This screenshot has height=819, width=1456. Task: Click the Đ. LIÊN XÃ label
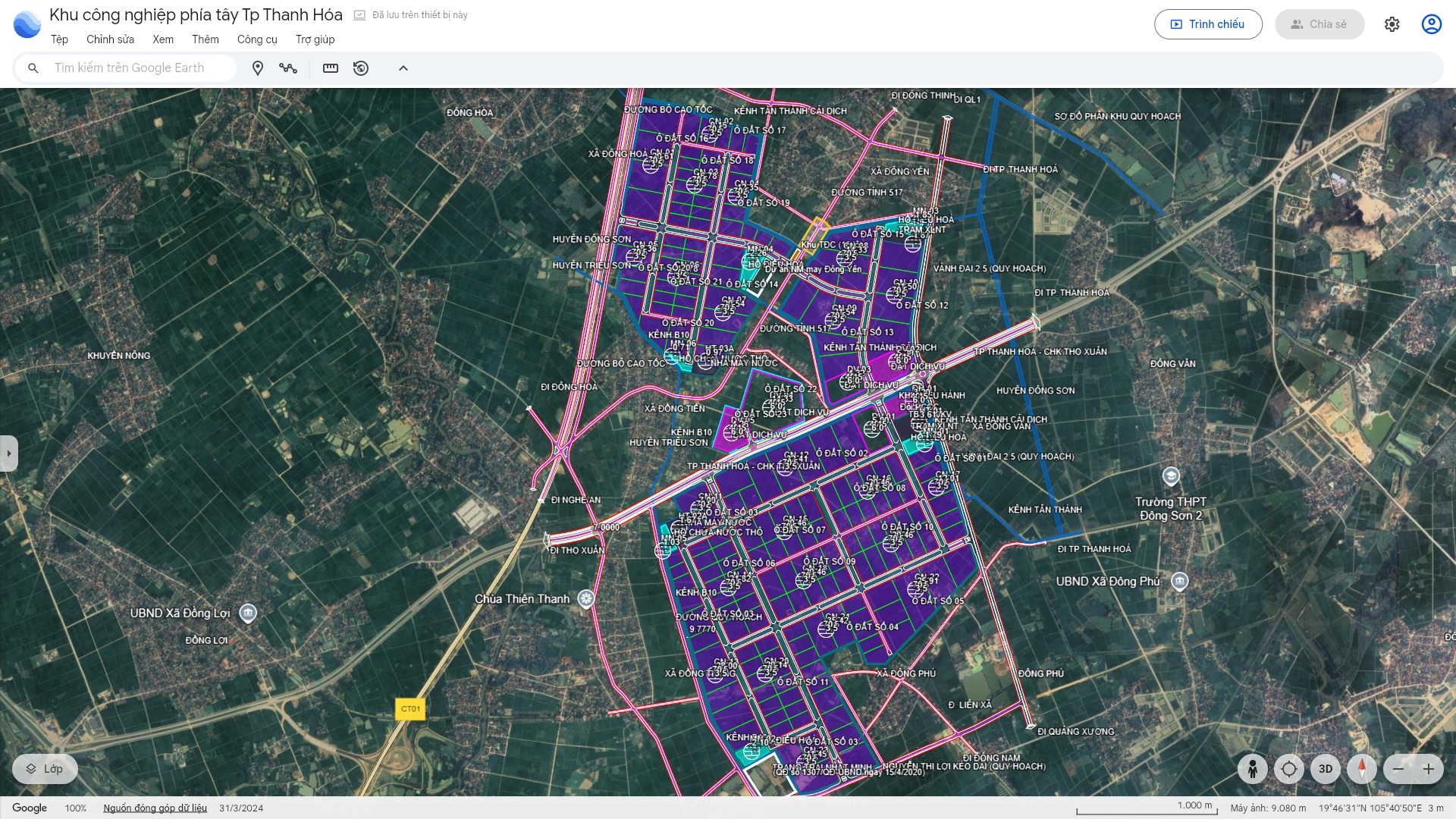(x=970, y=705)
